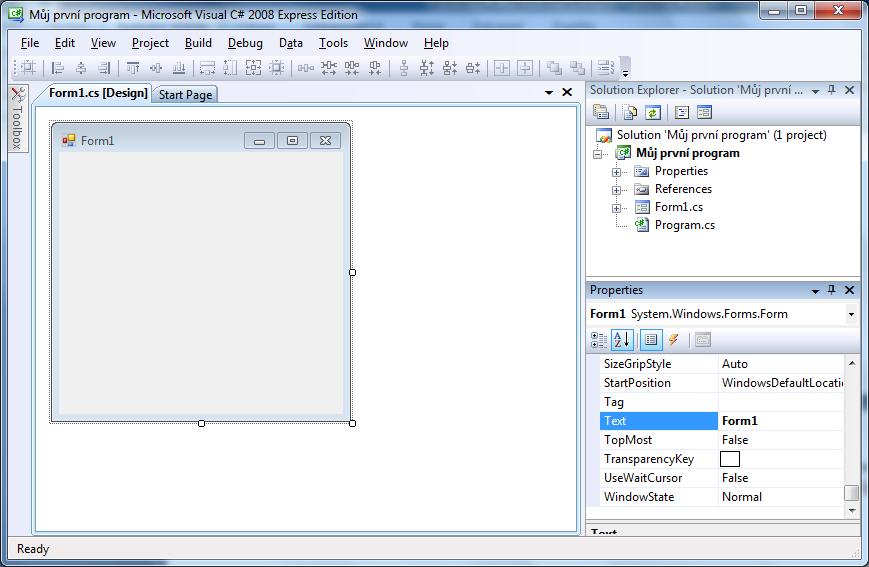Click Remove Horizontal Spacing icon

(375, 68)
